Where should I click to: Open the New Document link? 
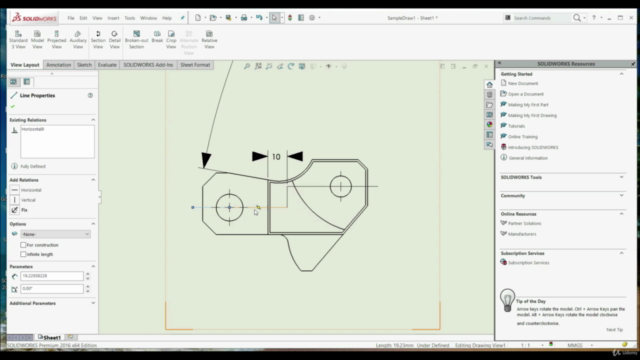tap(523, 83)
